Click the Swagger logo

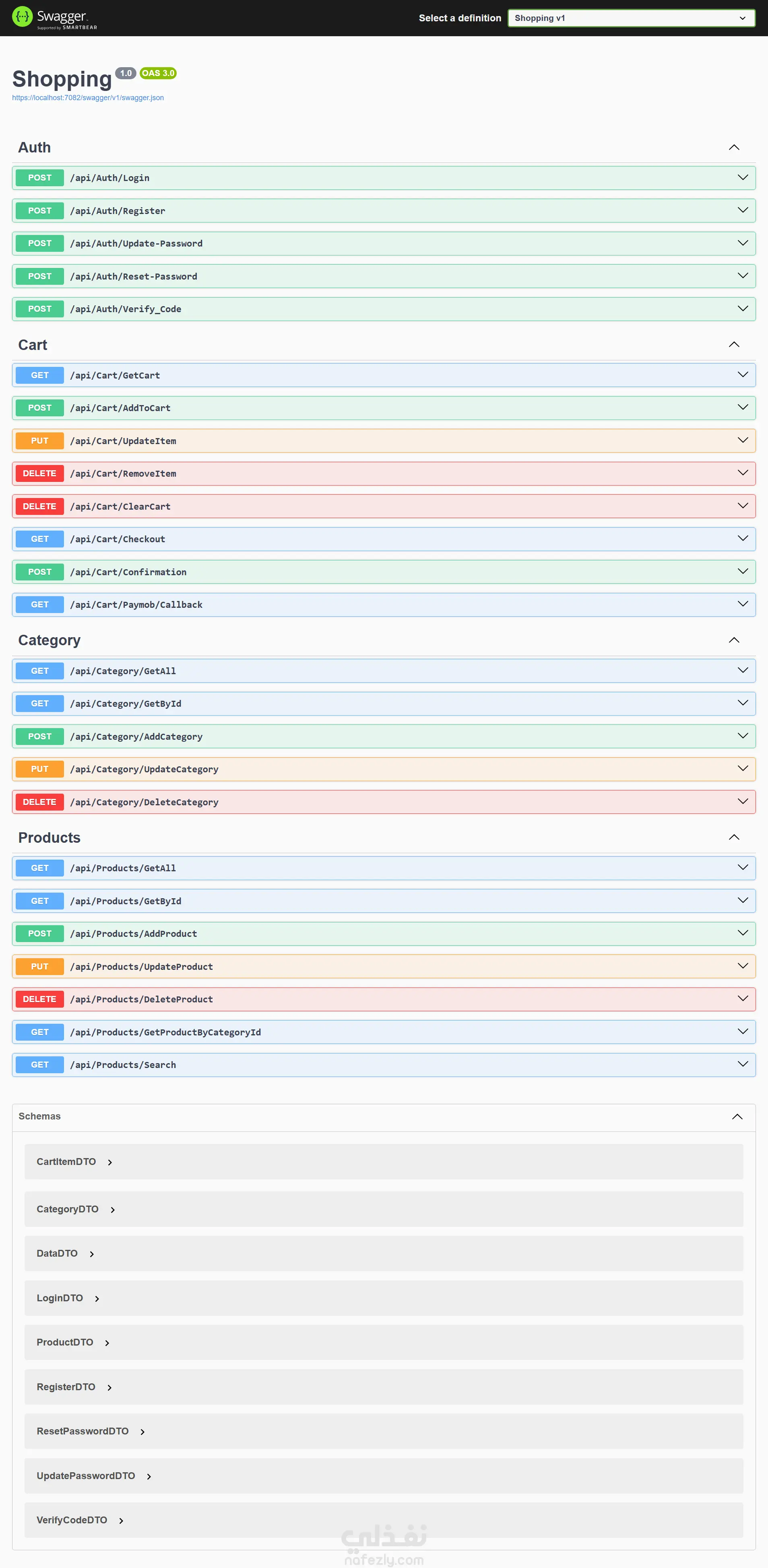tap(55, 18)
